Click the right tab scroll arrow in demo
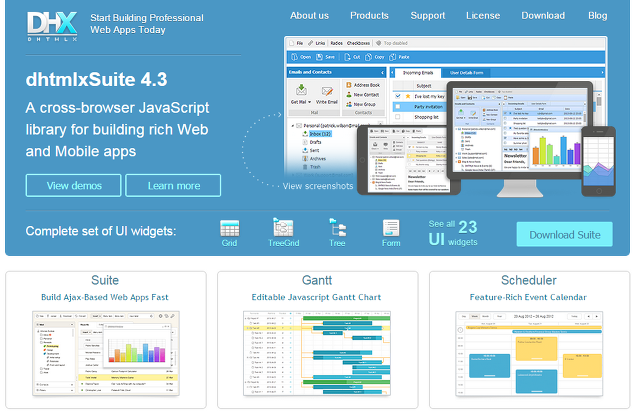 tap(602, 73)
